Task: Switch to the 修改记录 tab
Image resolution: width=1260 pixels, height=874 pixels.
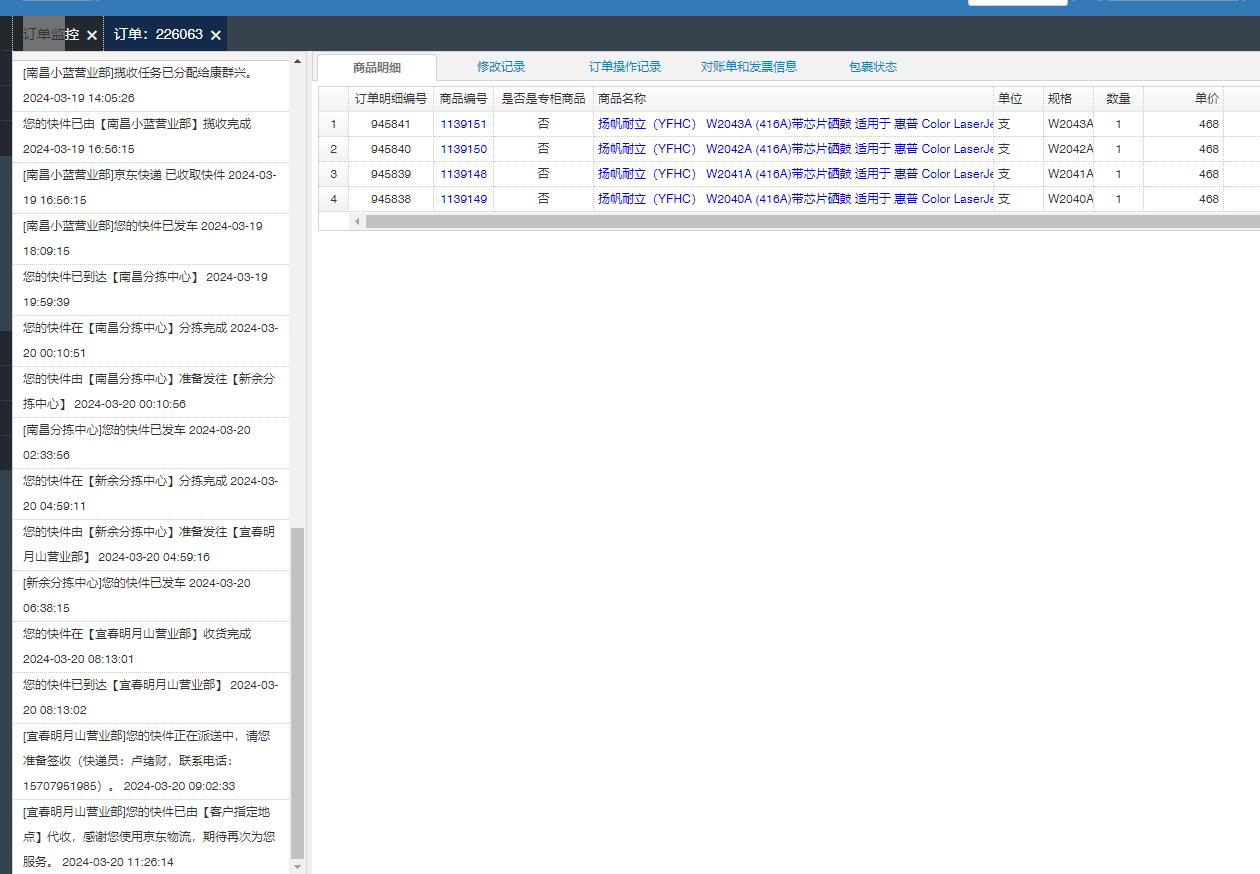Action: click(501, 67)
